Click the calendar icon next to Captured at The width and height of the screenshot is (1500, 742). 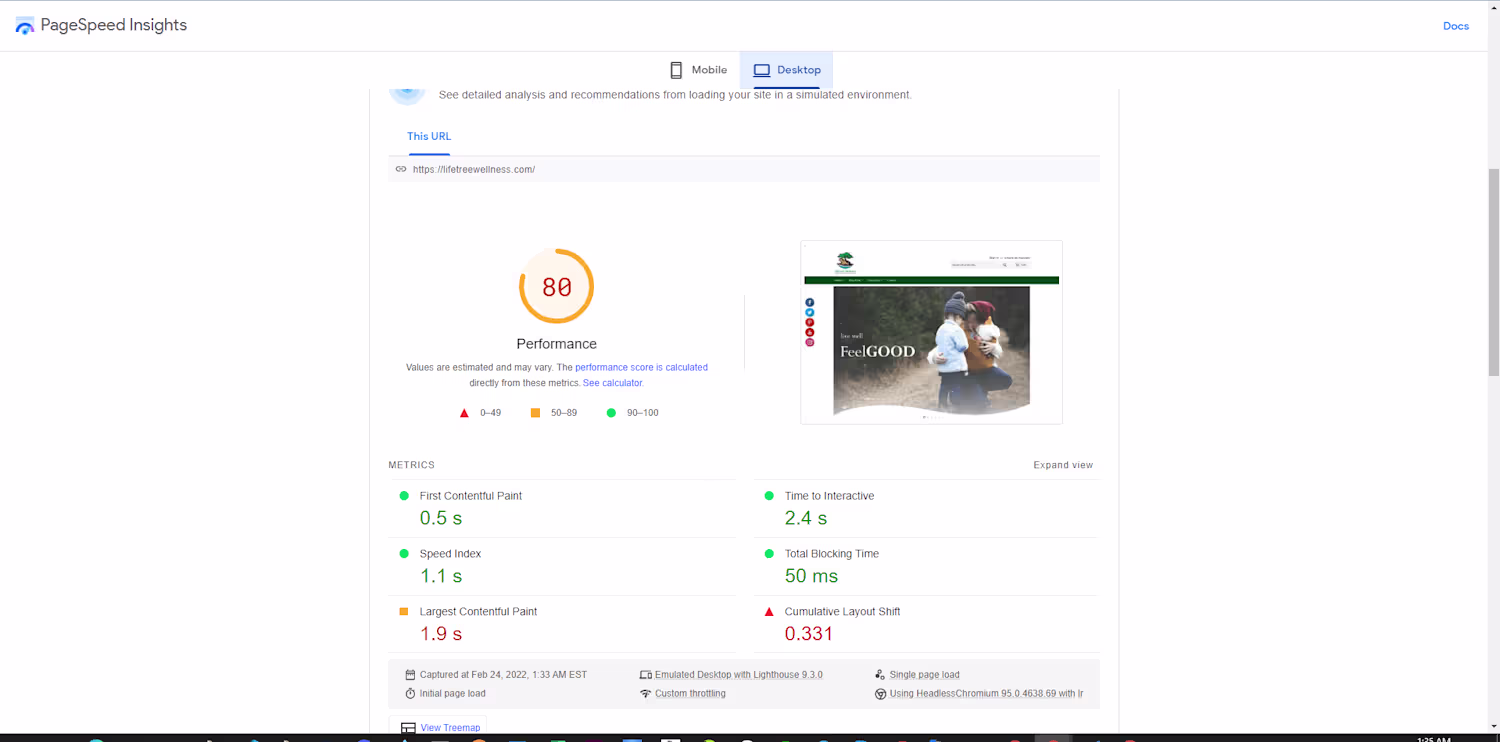pyautogui.click(x=410, y=675)
